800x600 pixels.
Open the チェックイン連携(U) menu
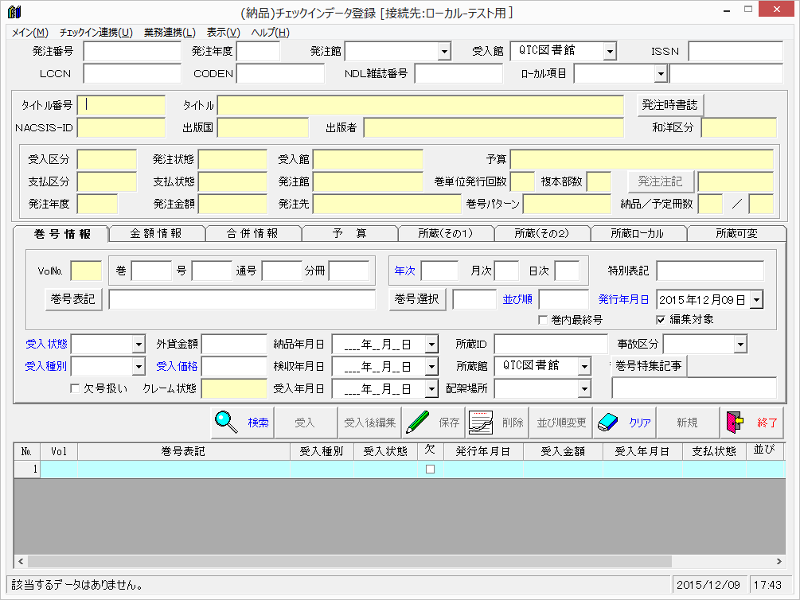pyautogui.click(x=96, y=33)
